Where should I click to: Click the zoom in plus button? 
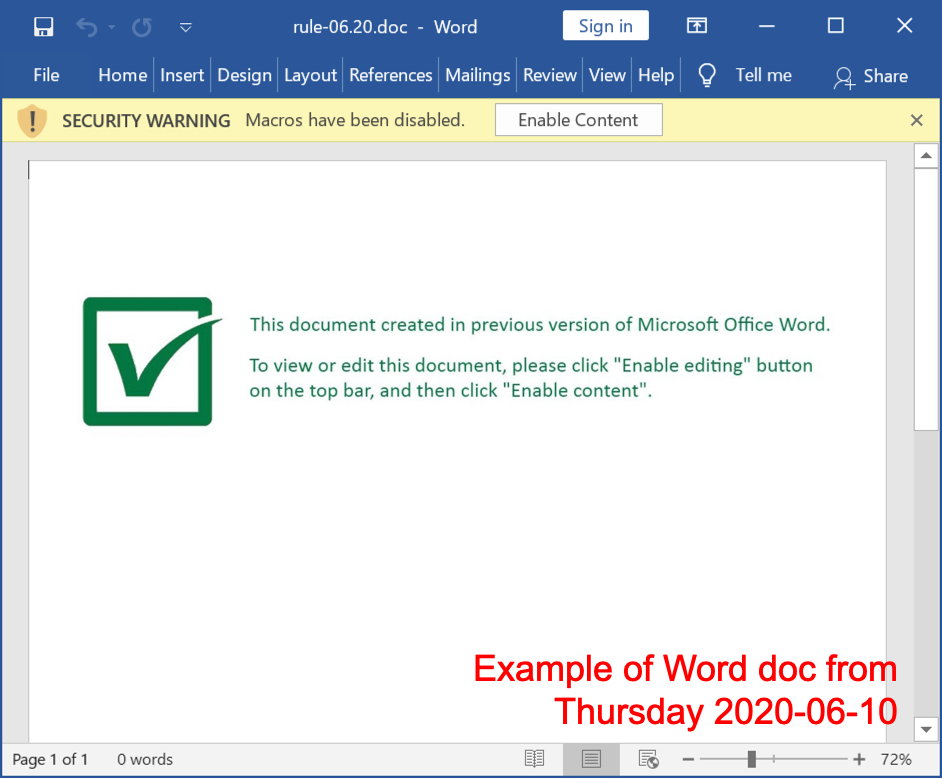[x=859, y=759]
